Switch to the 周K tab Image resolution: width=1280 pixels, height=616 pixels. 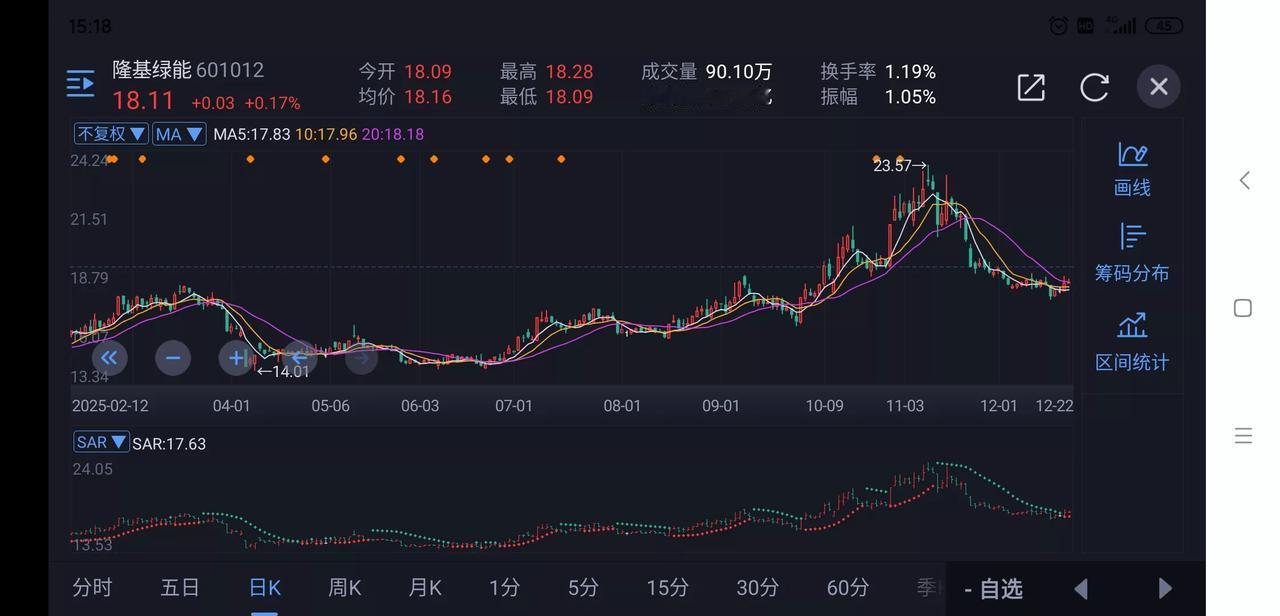345,588
